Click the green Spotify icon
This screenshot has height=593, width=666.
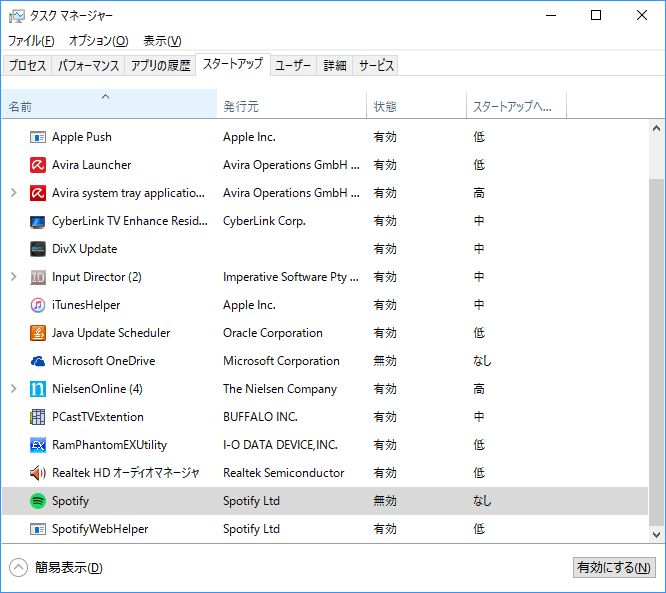coord(38,501)
